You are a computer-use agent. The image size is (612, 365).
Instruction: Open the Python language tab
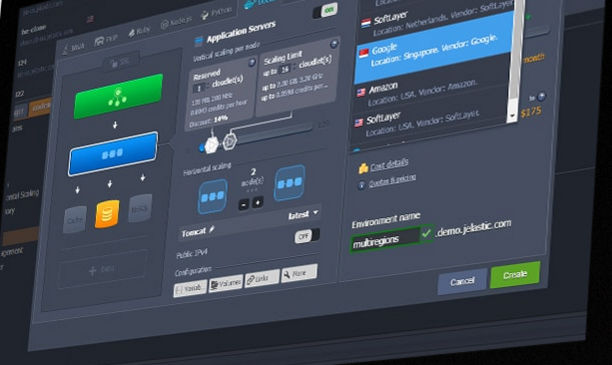pyautogui.click(x=217, y=13)
